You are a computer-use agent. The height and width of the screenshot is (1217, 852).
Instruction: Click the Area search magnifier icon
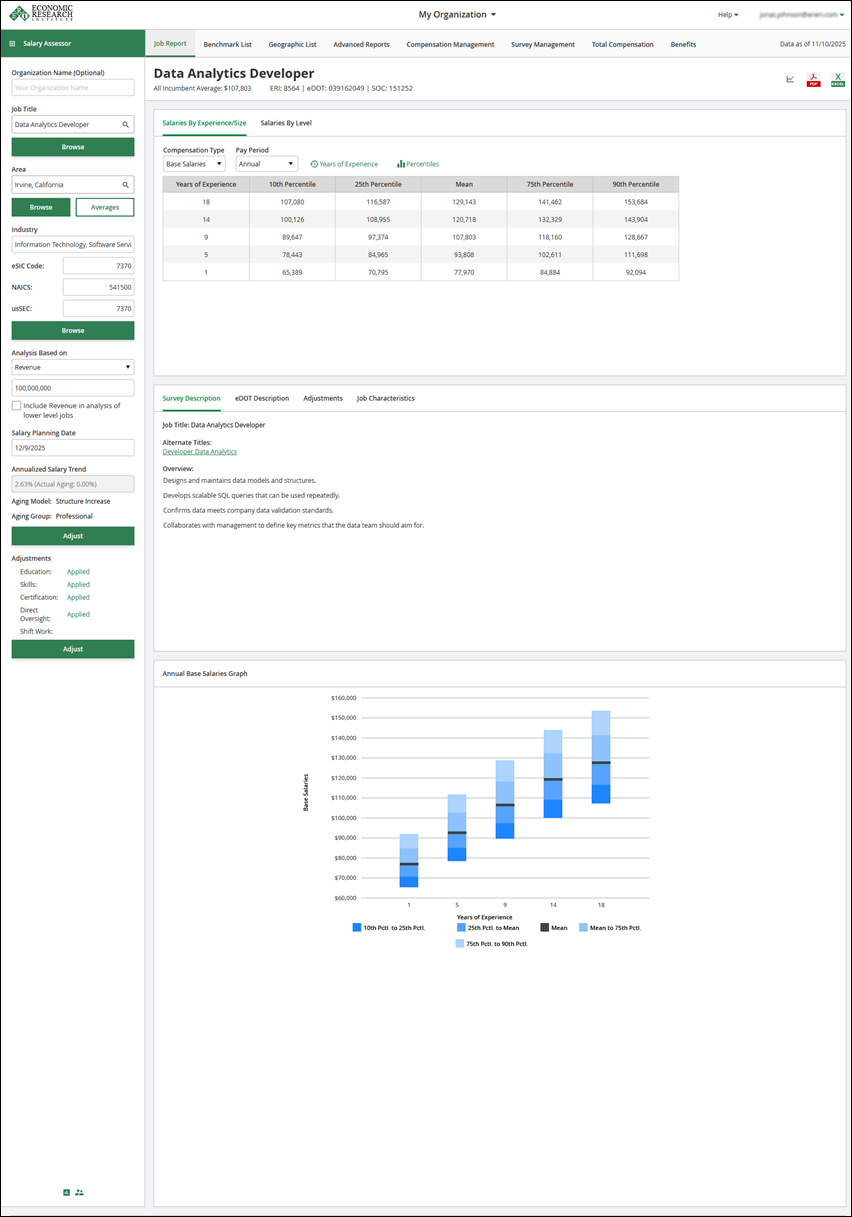click(126, 185)
